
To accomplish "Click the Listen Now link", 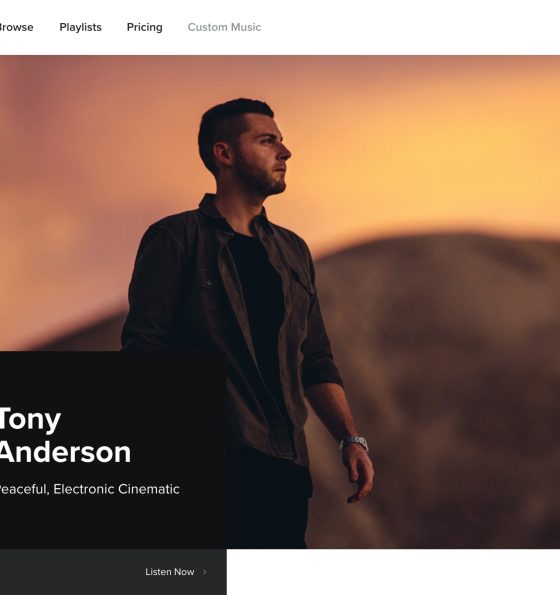I will pyautogui.click(x=170, y=572).
